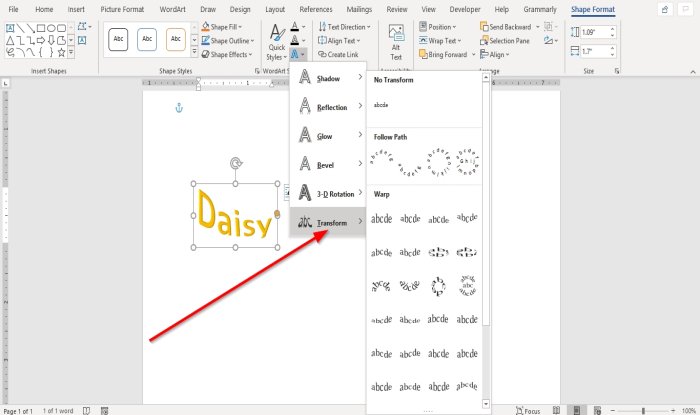Open the Align Text dropdown

pos(339,41)
